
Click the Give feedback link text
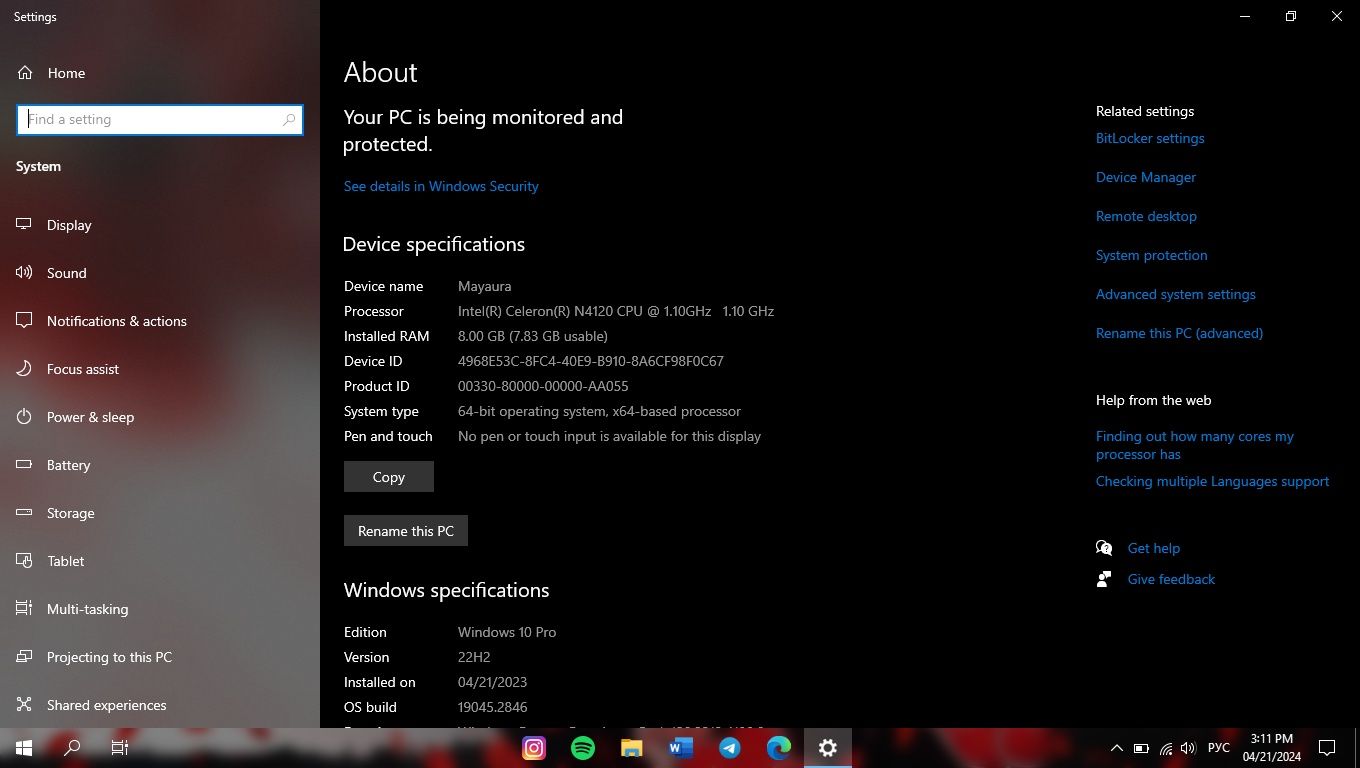click(1171, 579)
